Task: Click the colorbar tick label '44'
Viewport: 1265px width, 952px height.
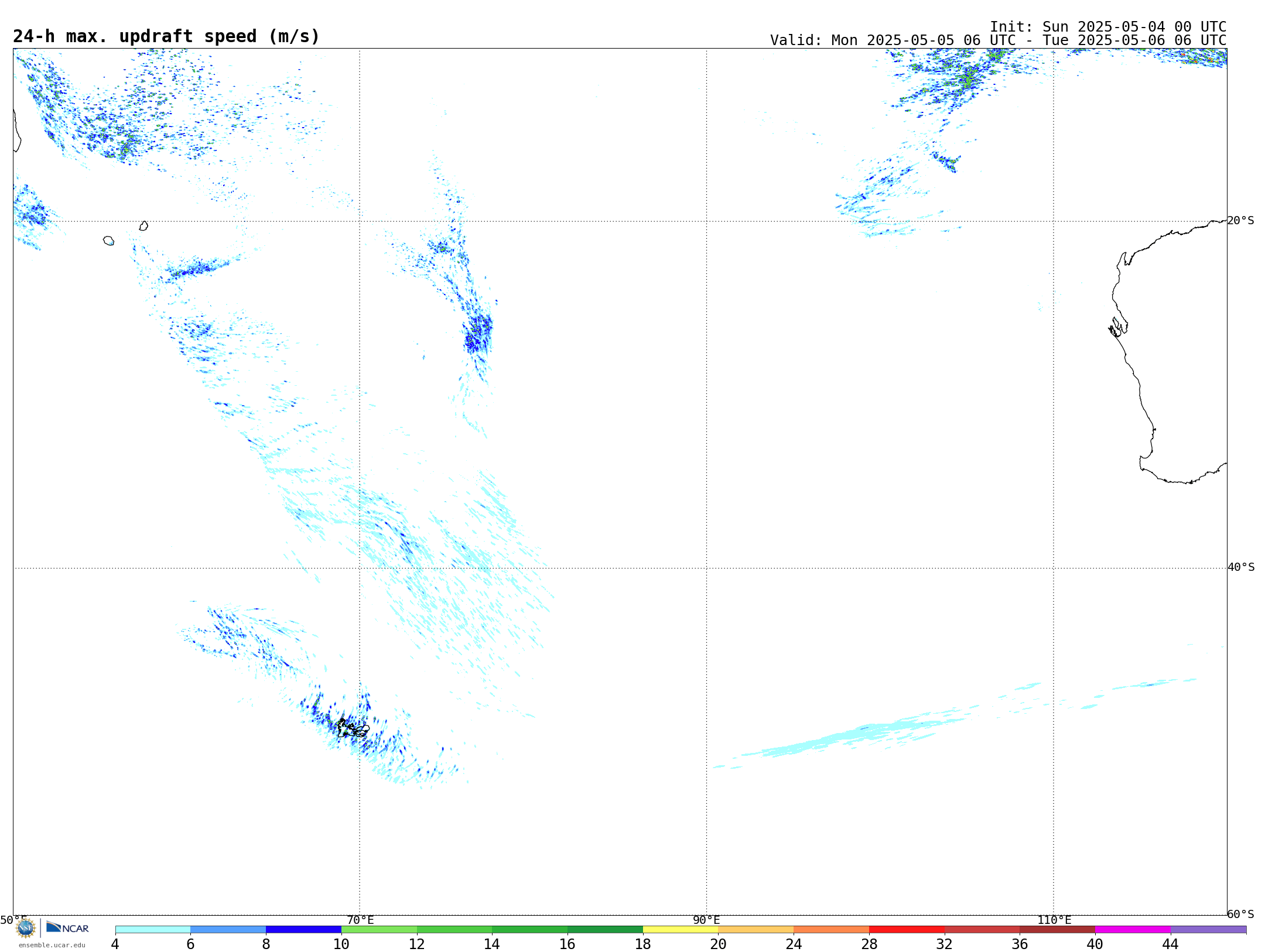Action: (x=1171, y=944)
